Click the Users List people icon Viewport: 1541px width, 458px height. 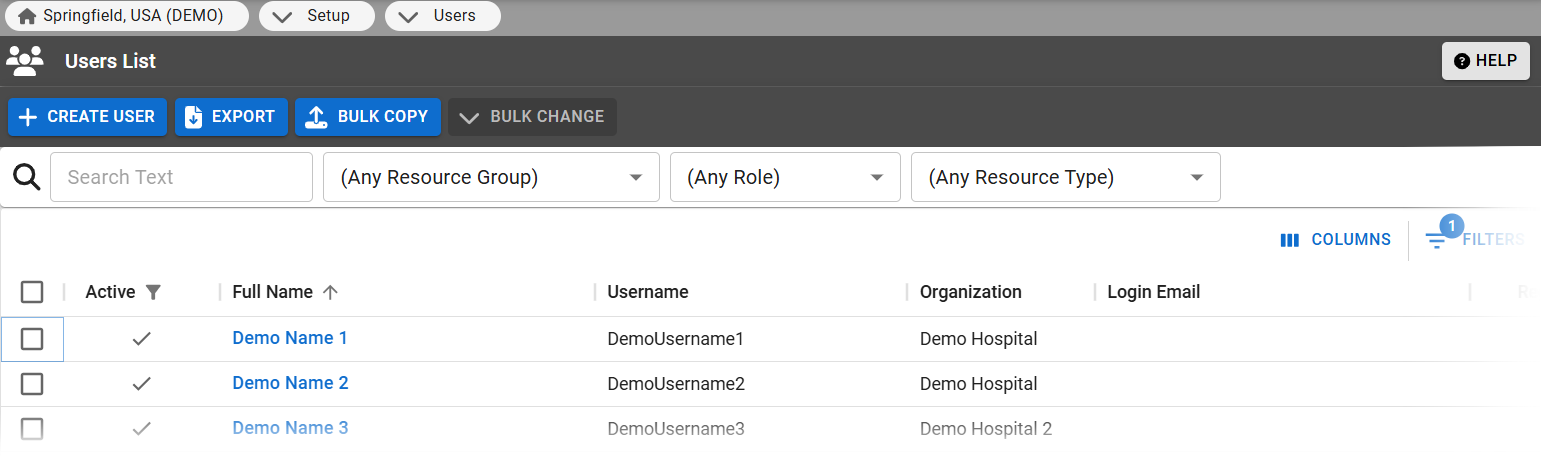[25, 61]
